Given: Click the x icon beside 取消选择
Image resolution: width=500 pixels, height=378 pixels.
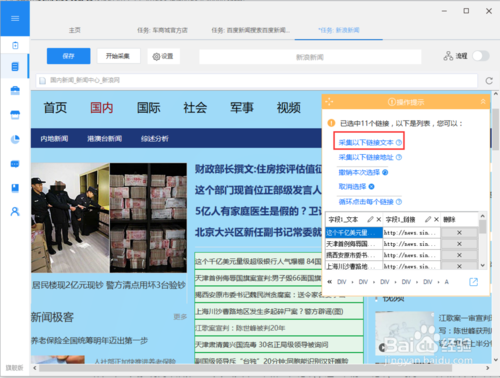Looking at the screenshot, I should point(371,187).
